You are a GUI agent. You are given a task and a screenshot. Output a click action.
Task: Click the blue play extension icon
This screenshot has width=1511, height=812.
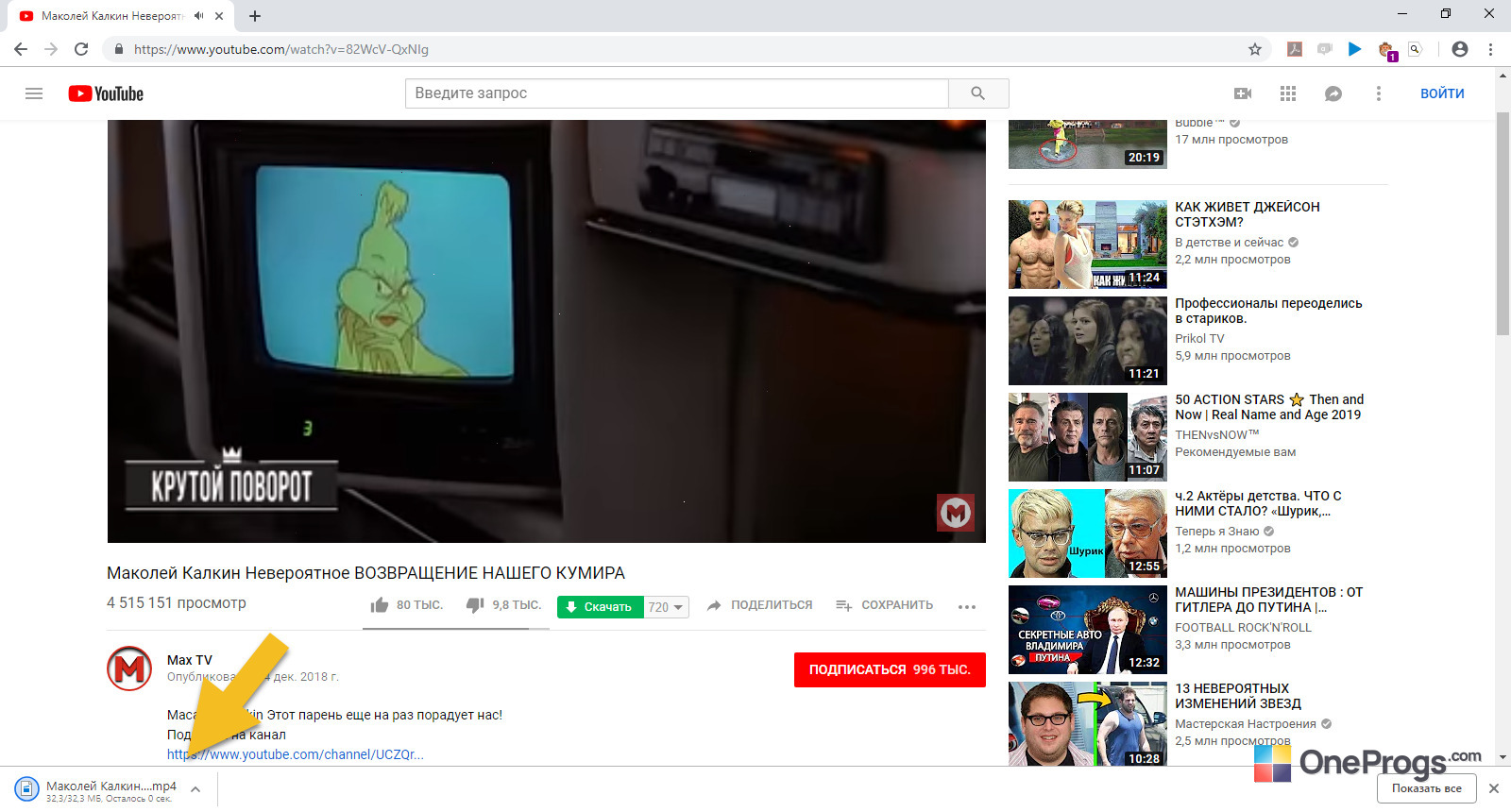(1355, 49)
